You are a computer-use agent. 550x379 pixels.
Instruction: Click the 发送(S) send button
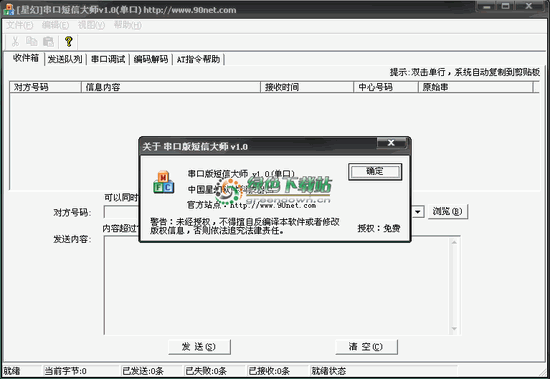coord(199,347)
